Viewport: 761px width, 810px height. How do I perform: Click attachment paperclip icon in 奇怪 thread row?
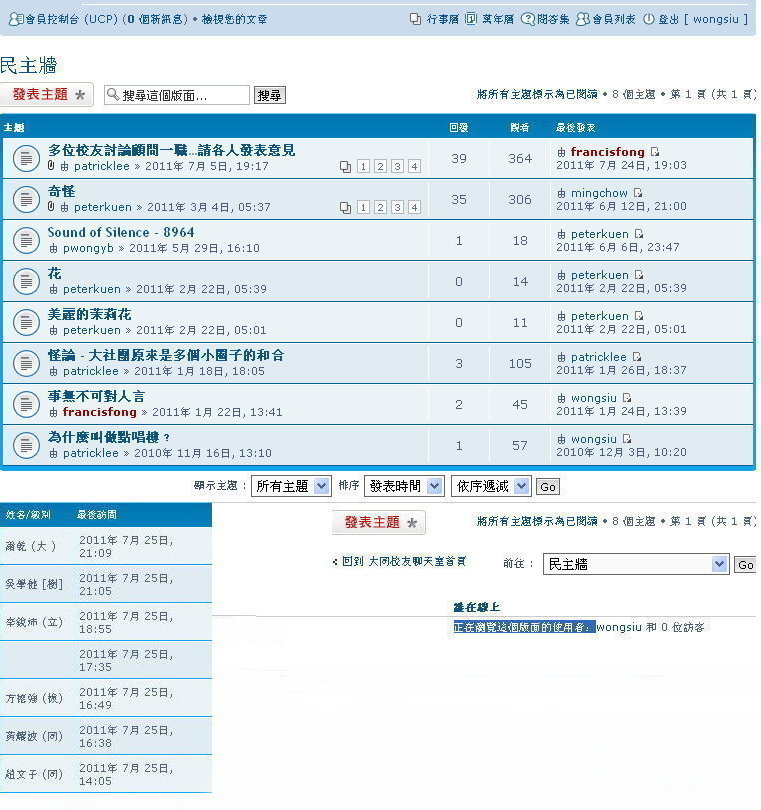51,207
